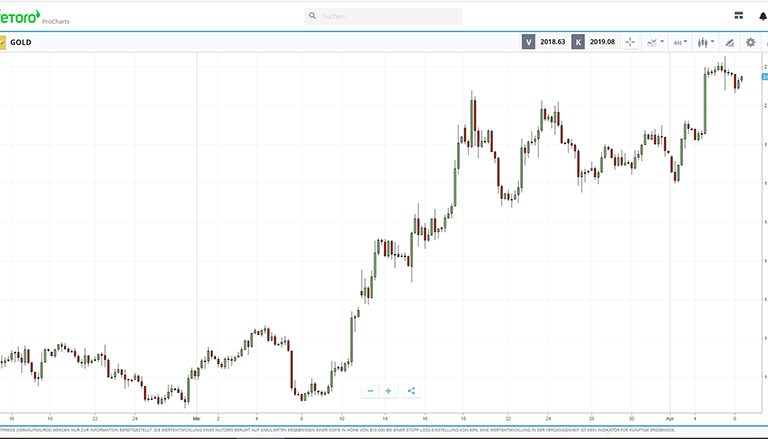Viewport: 768px width, 439px height.
Task: Click the search magnifier icon
Action: [312, 16]
